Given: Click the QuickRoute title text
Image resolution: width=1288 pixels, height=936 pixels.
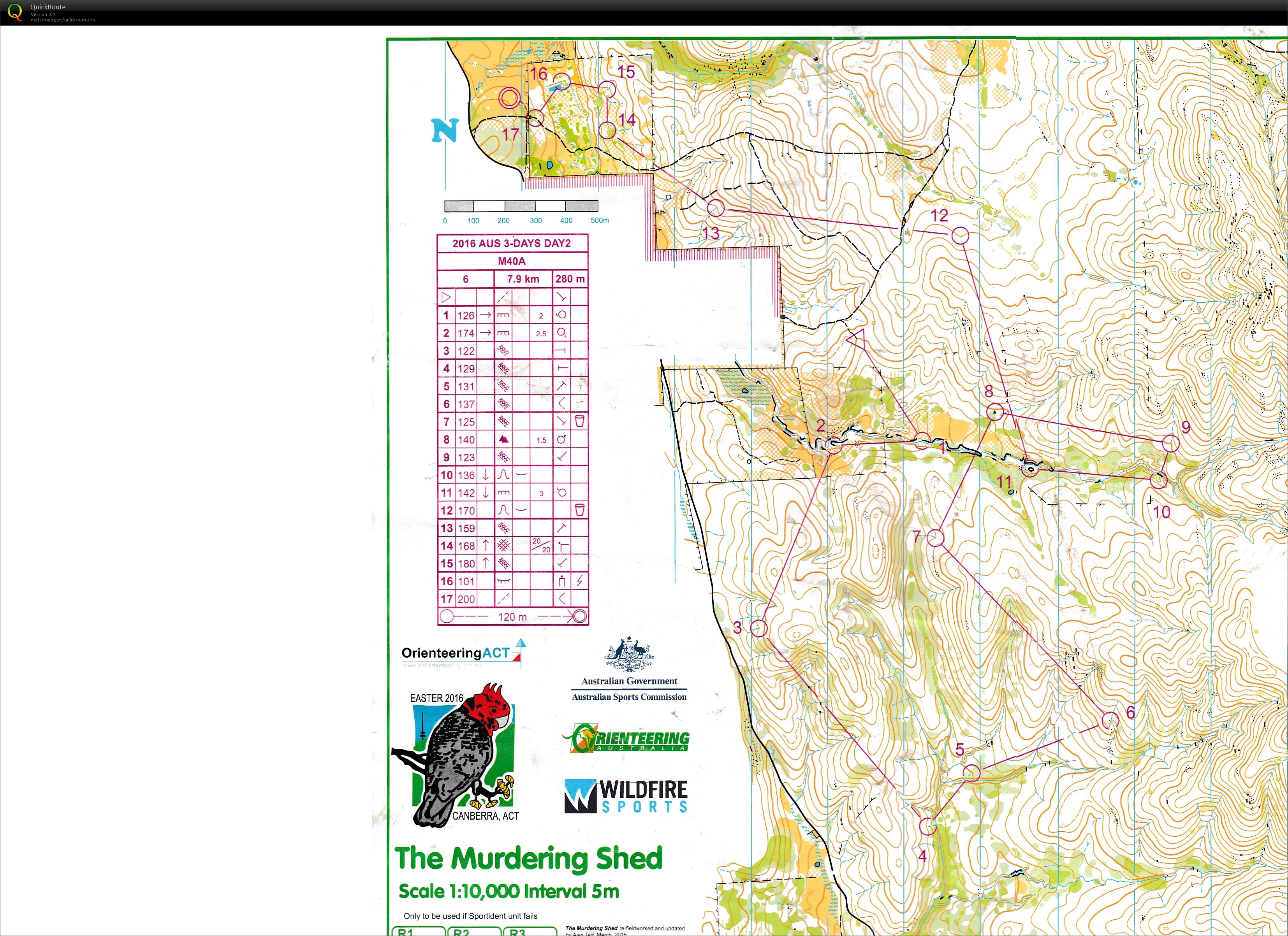Looking at the screenshot, I should point(48,7).
